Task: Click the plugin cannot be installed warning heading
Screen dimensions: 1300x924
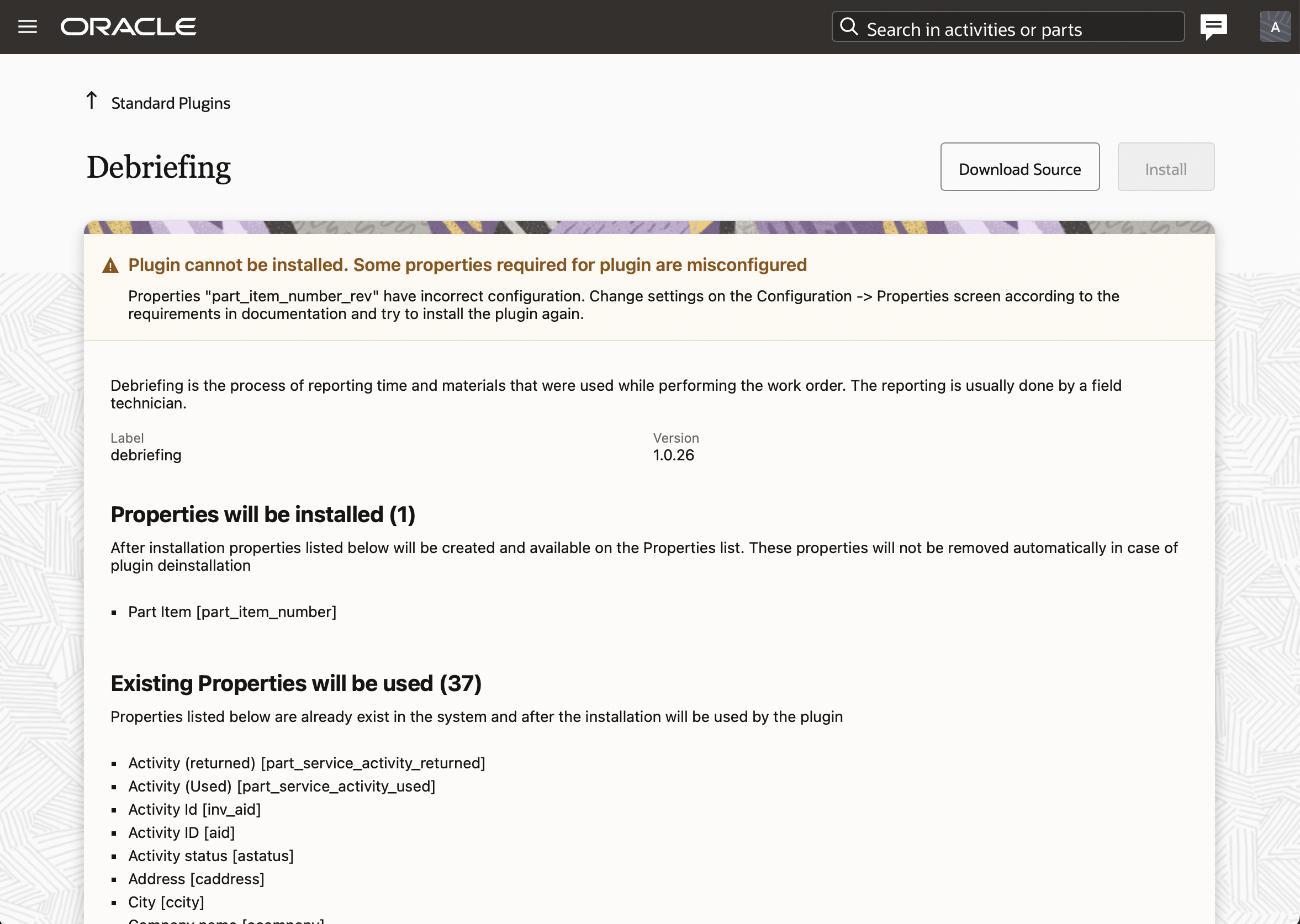Action: (x=467, y=265)
